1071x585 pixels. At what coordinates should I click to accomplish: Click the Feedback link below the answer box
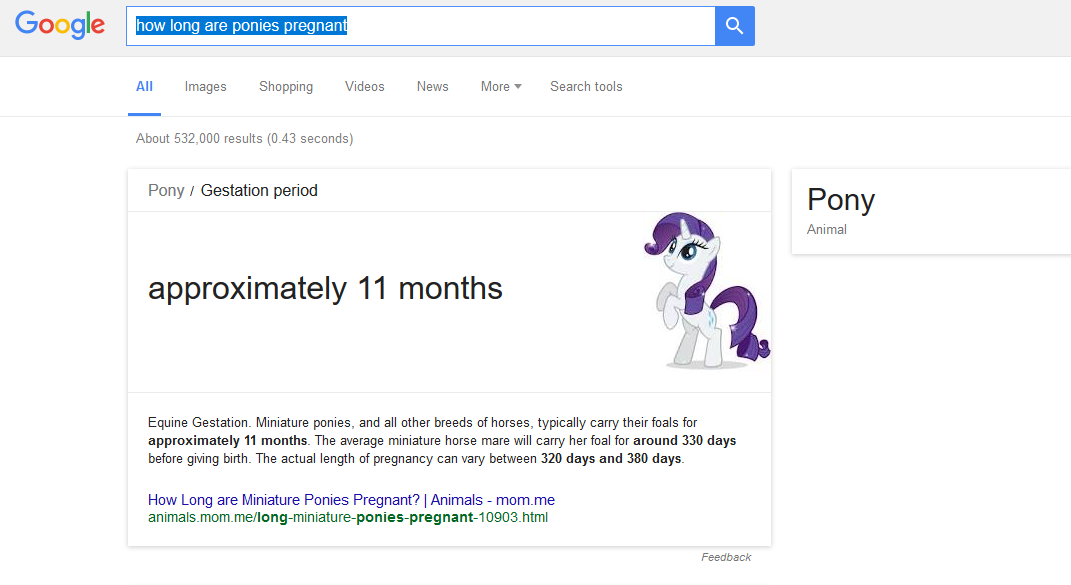coord(726,557)
